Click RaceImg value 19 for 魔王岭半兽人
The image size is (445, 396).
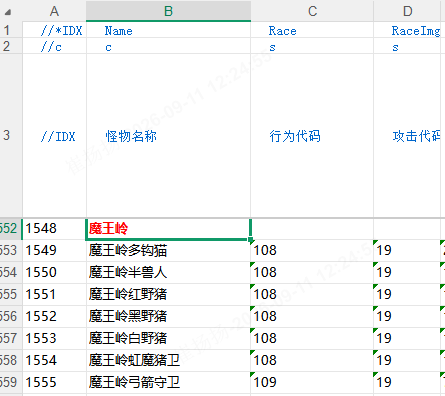(407, 272)
